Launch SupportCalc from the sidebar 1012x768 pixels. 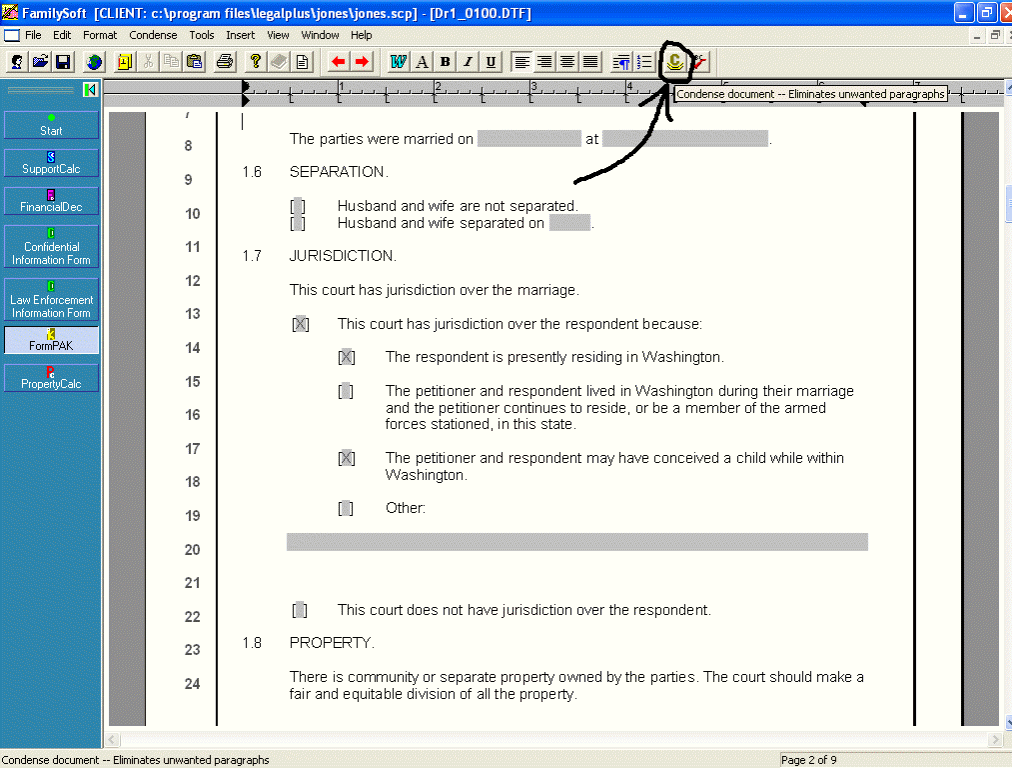click(x=50, y=162)
